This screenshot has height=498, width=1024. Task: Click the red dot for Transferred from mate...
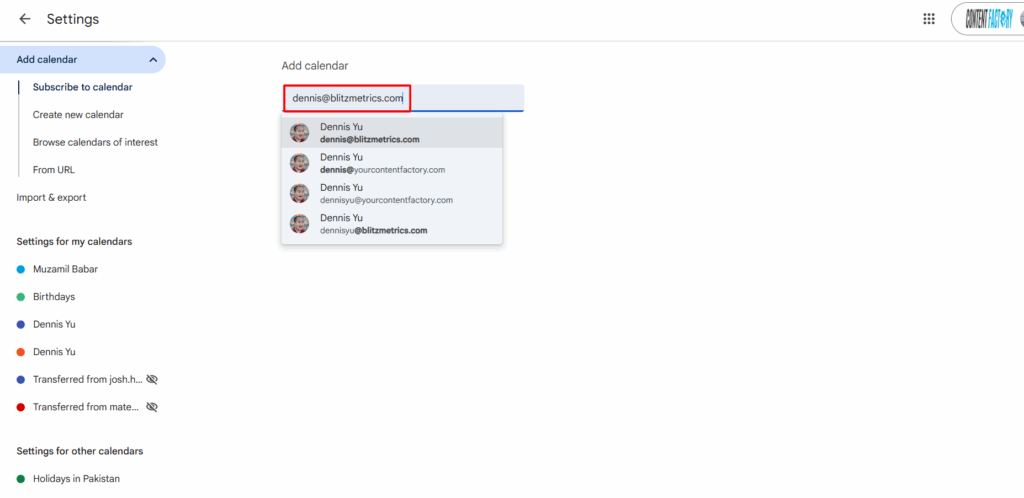coord(20,407)
